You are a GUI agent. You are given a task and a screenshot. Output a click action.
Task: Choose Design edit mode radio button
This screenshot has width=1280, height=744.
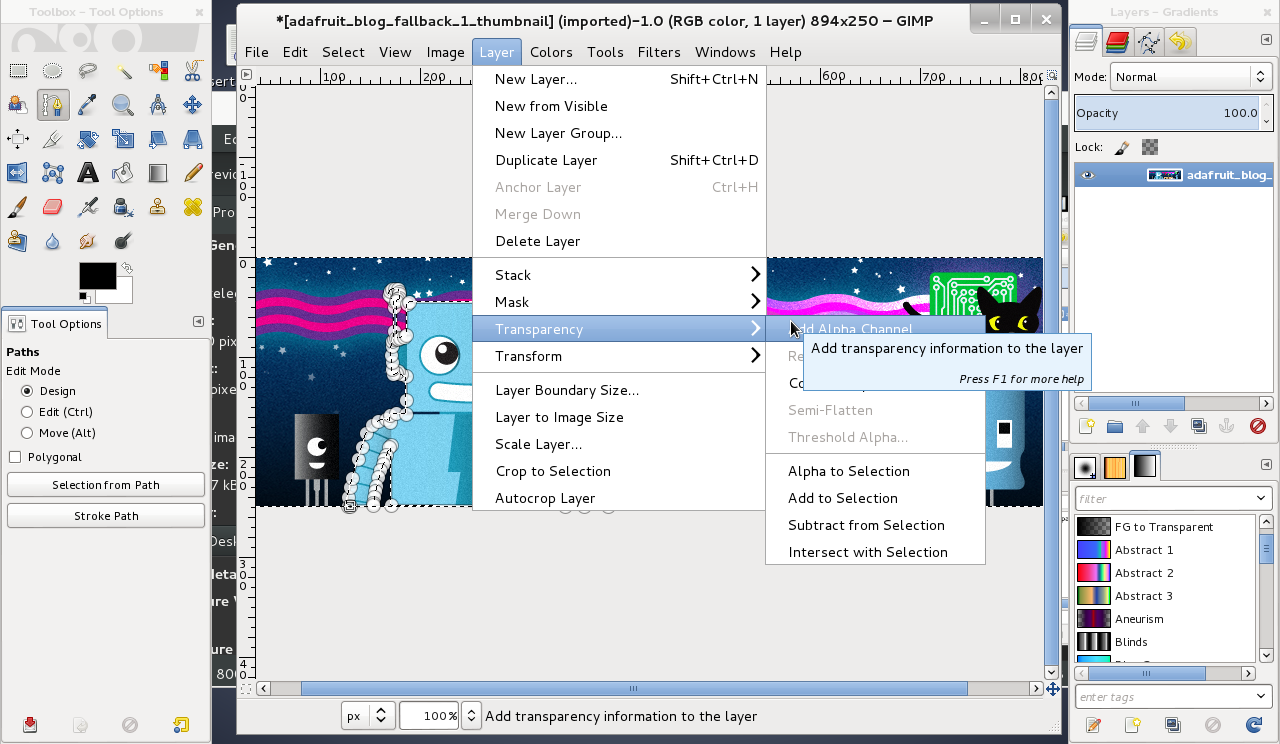[27, 391]
